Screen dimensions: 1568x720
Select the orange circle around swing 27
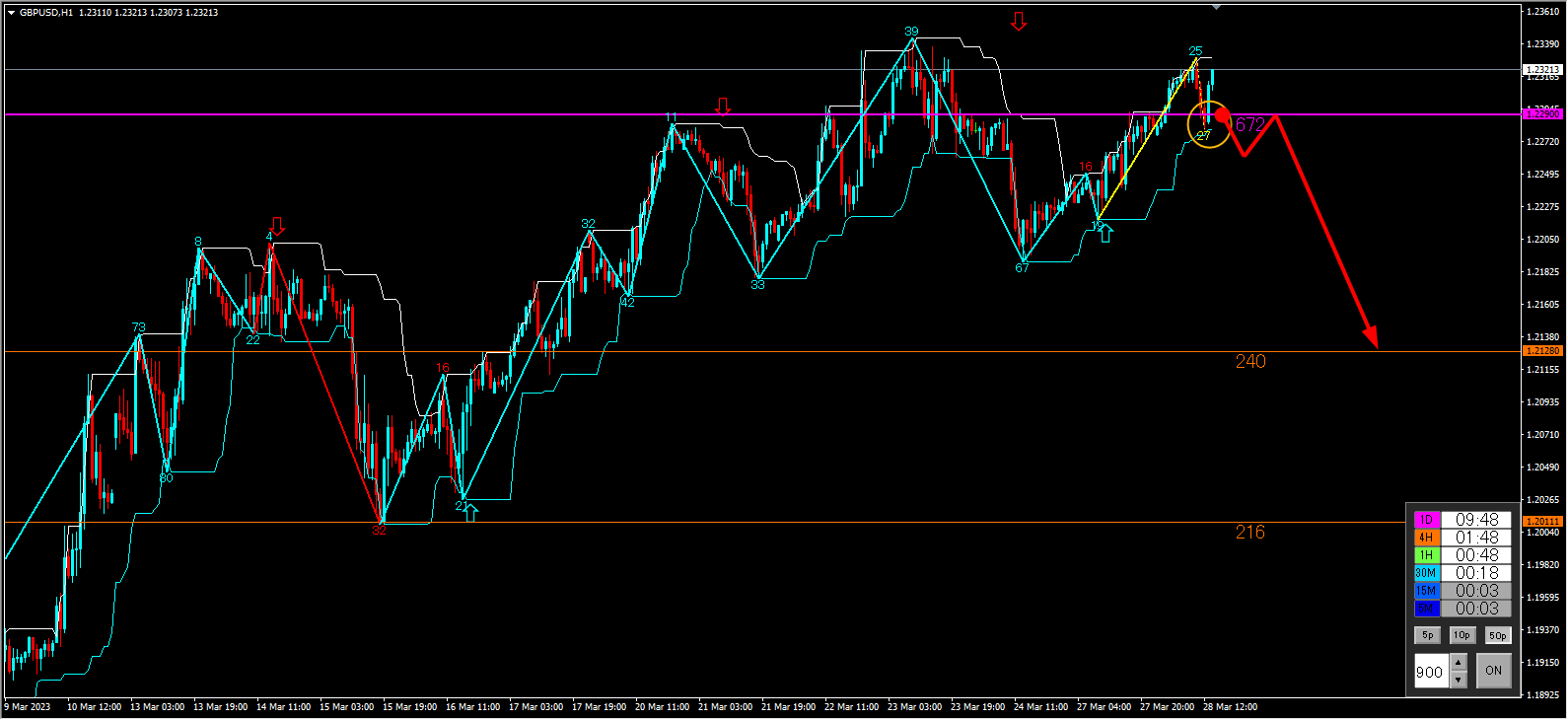1209,124
